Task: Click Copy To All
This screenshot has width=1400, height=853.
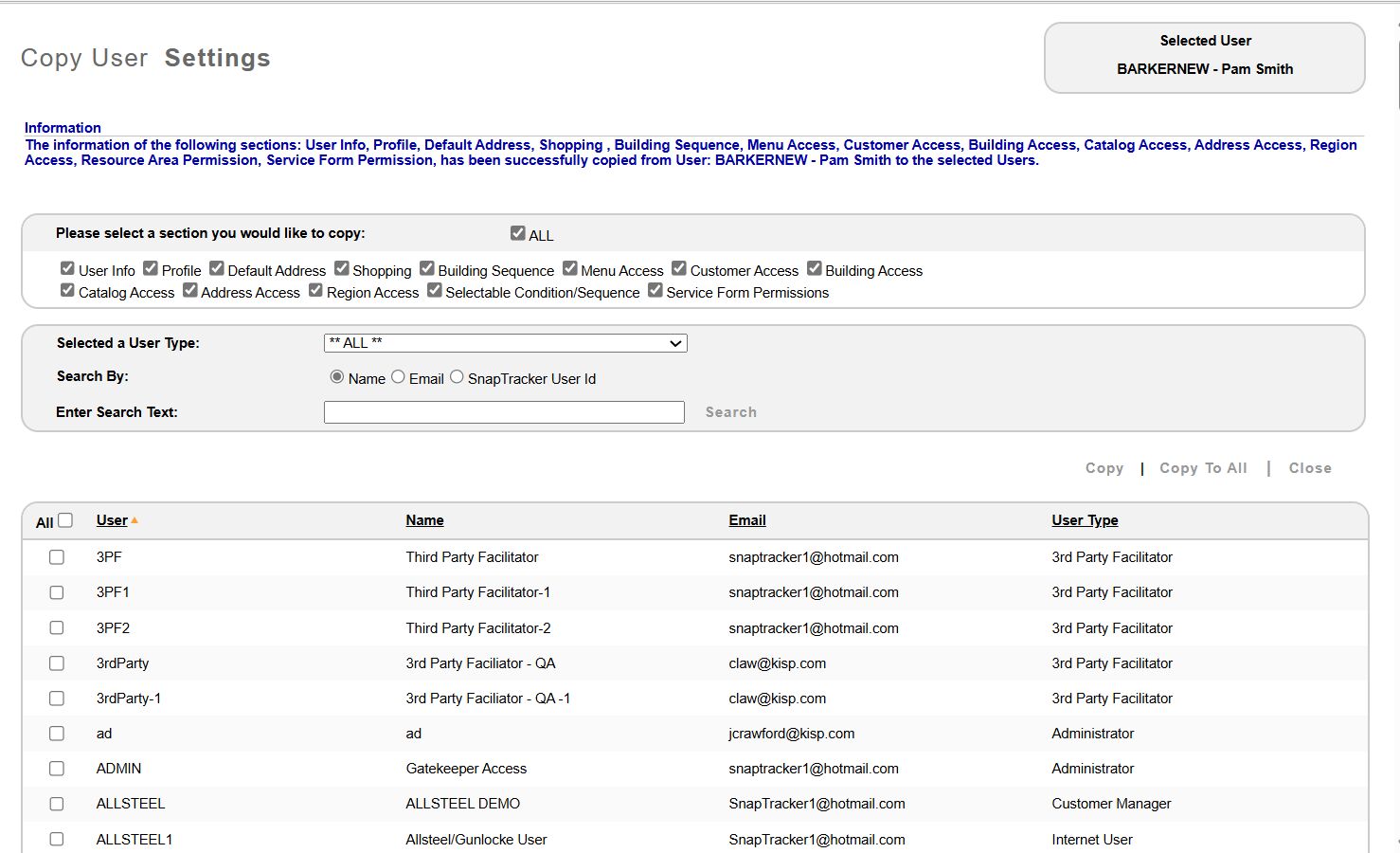Action: click(x=1203, y=468)
